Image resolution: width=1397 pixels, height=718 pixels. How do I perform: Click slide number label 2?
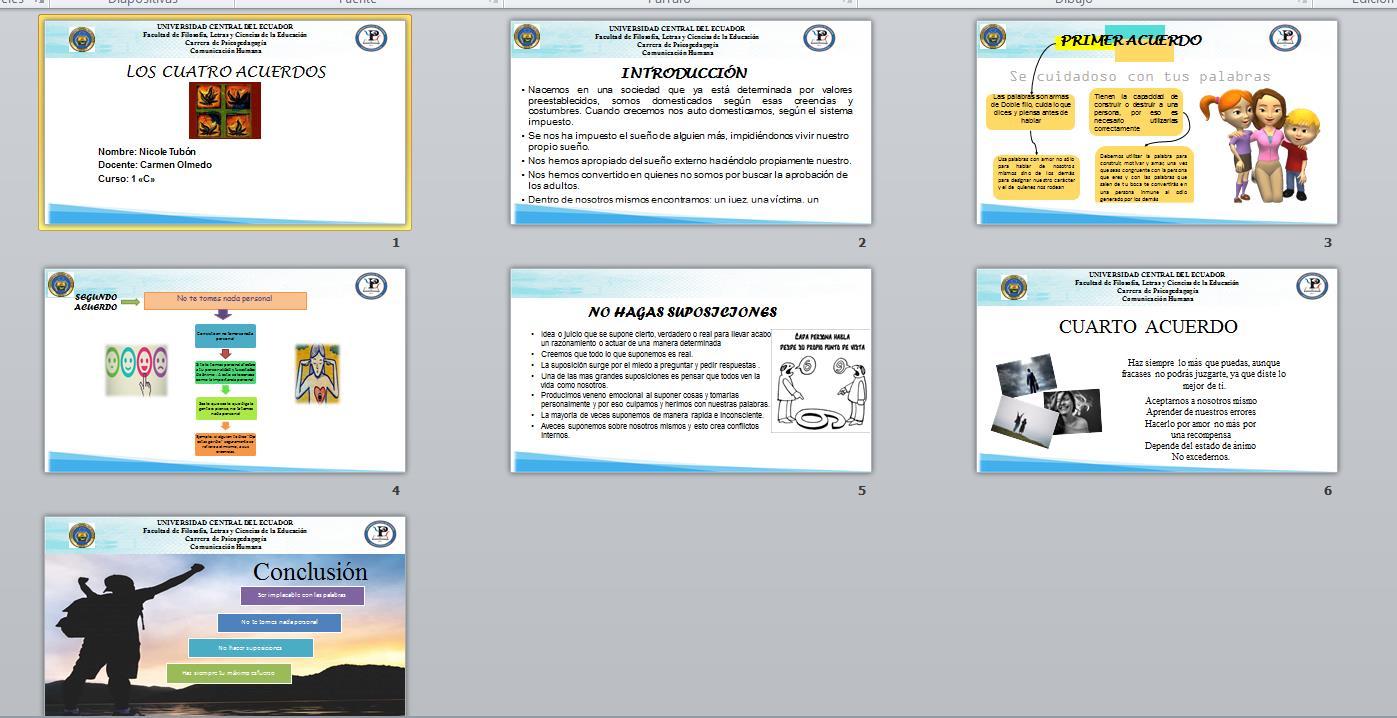point(862,242)
